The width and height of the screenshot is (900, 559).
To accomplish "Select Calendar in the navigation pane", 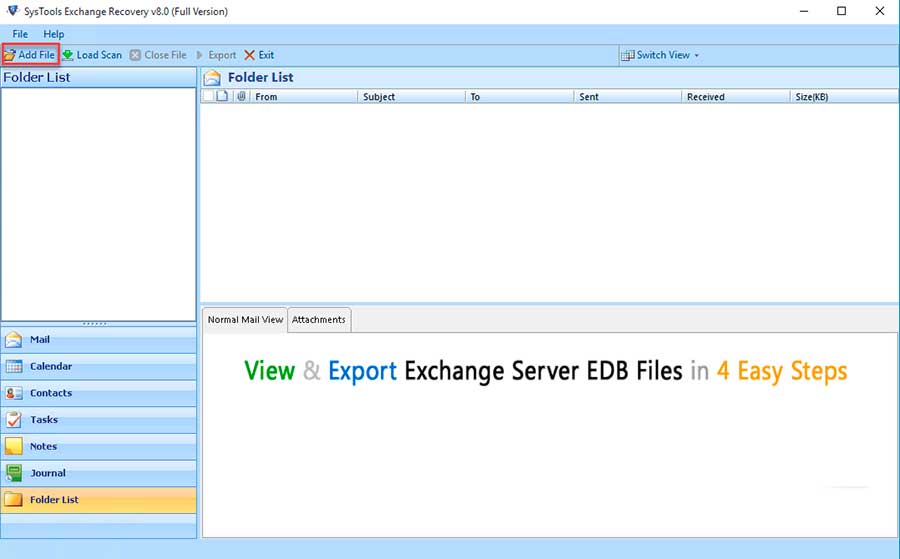I will click(99, 366).
